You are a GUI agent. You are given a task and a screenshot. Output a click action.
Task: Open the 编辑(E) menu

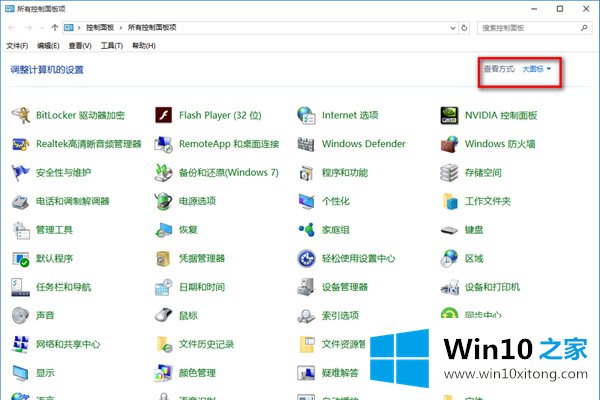pos(48,46)
